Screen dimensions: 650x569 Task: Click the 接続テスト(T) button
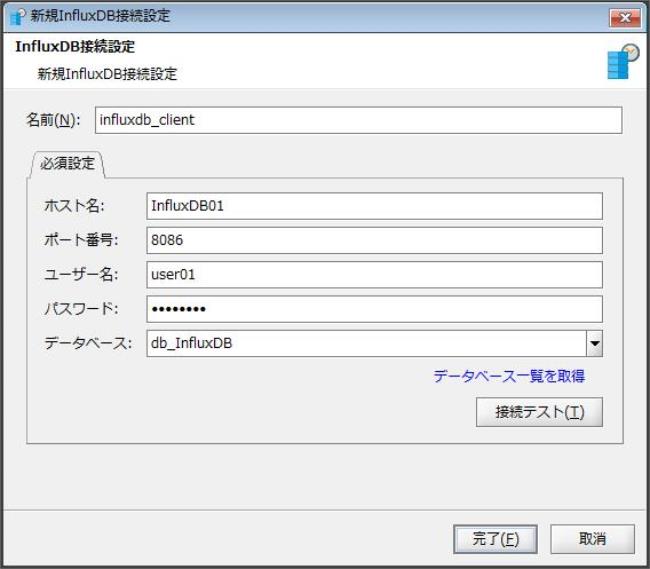tap(539, 412)
